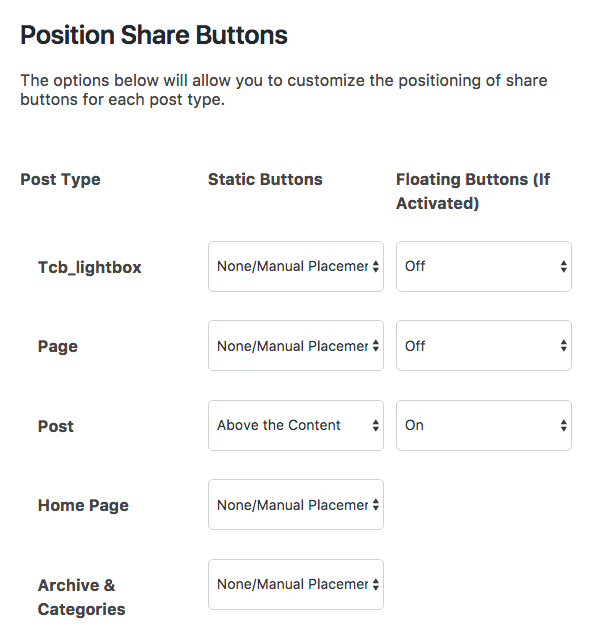Click up-down arrows icon on Home Page select
This screenshot has width=603, height=643.
[x=376, y=505]
